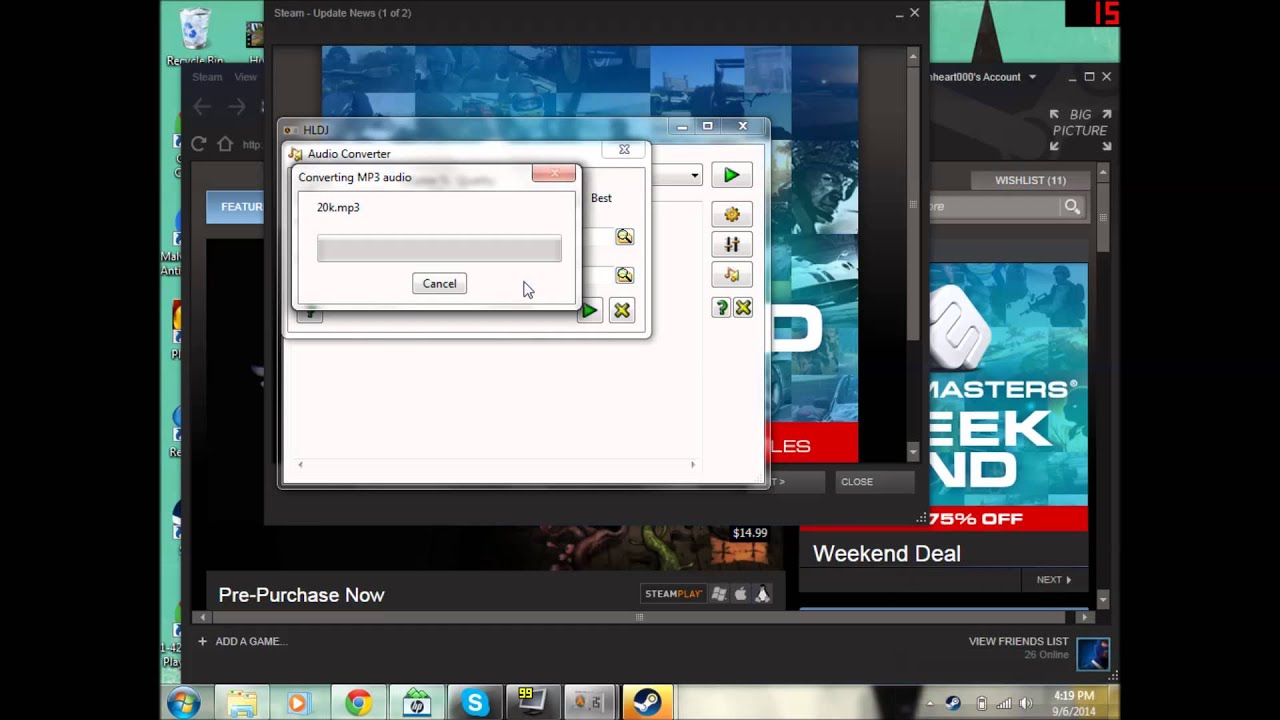Click the Linux penguin platform icon
1280x720 pixels.
[762, 594]
